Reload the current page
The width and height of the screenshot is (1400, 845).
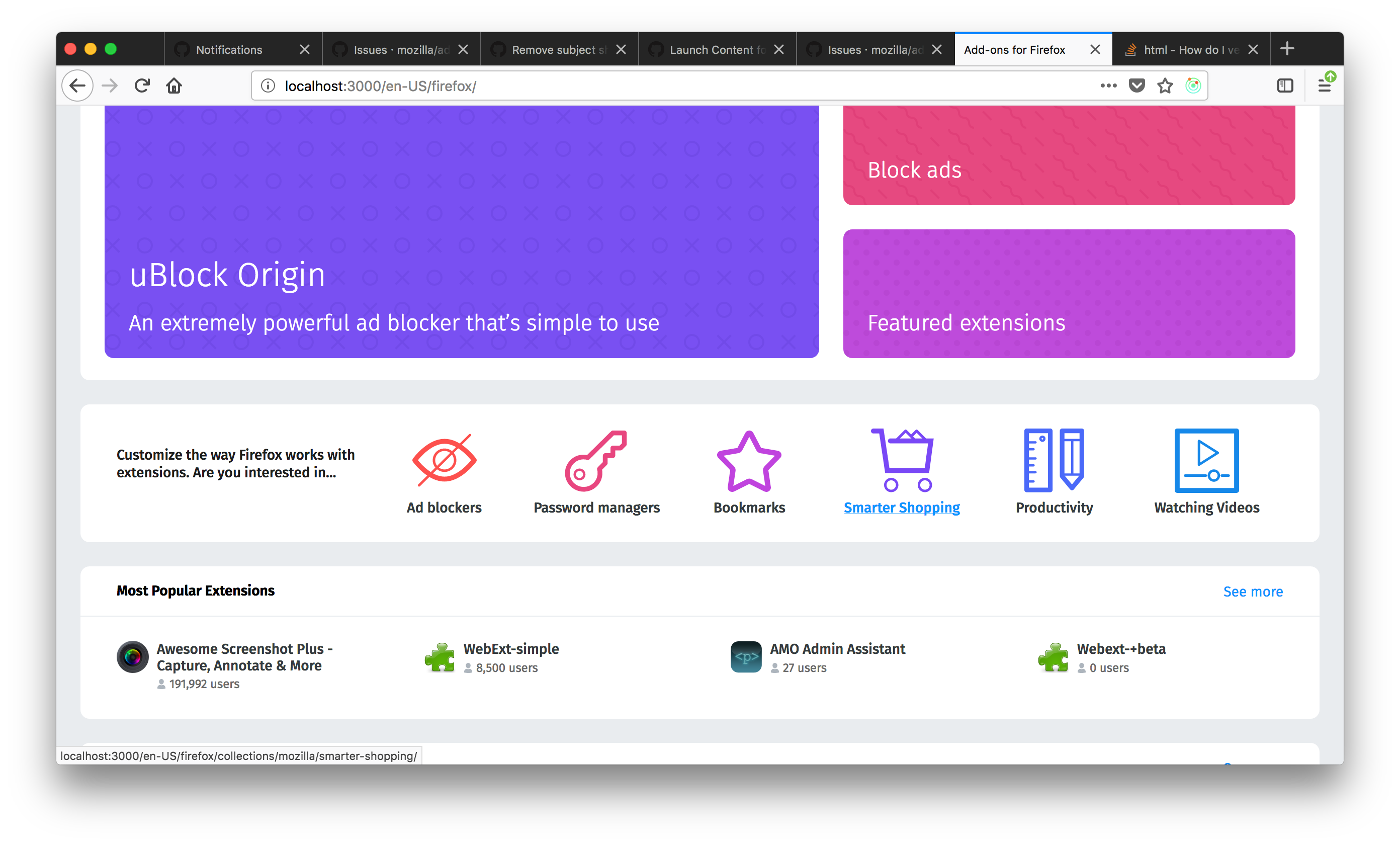pos(142,86)
